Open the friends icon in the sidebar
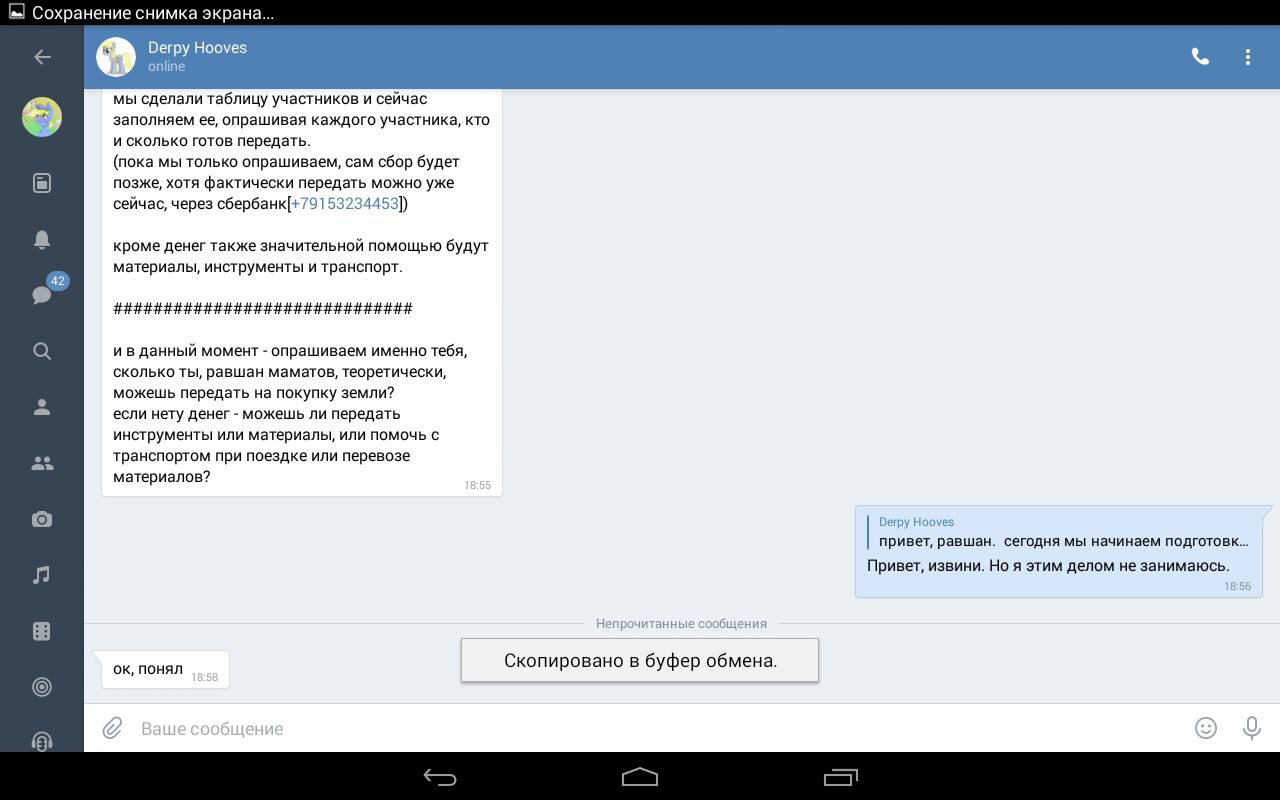Viewport: 1280px width, 800px height. pos(42,407)
